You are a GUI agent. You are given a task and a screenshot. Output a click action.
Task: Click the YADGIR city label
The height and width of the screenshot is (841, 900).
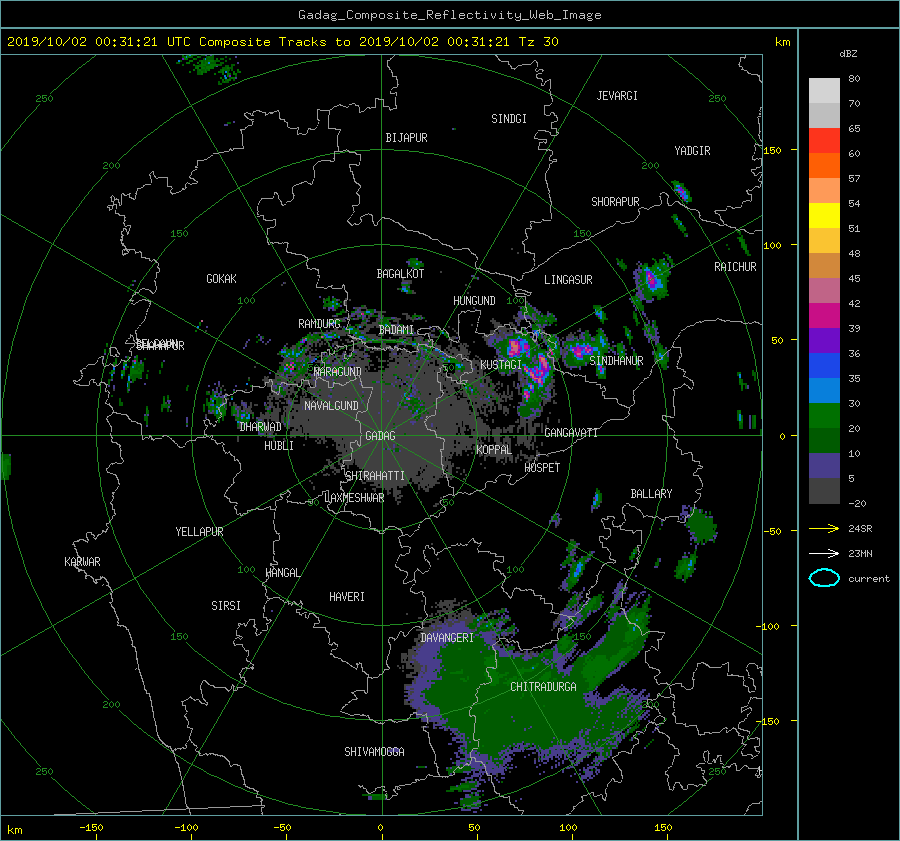point(692,151)
